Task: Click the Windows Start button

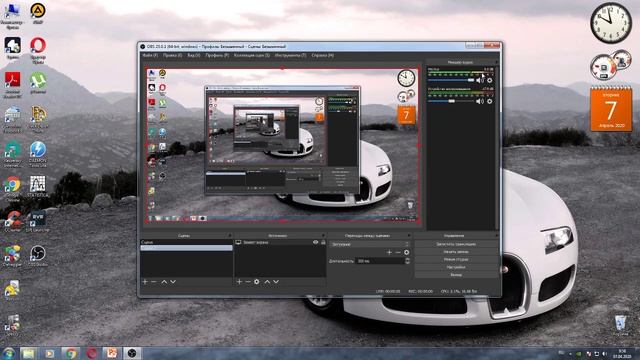Action: tap(8, 353)
